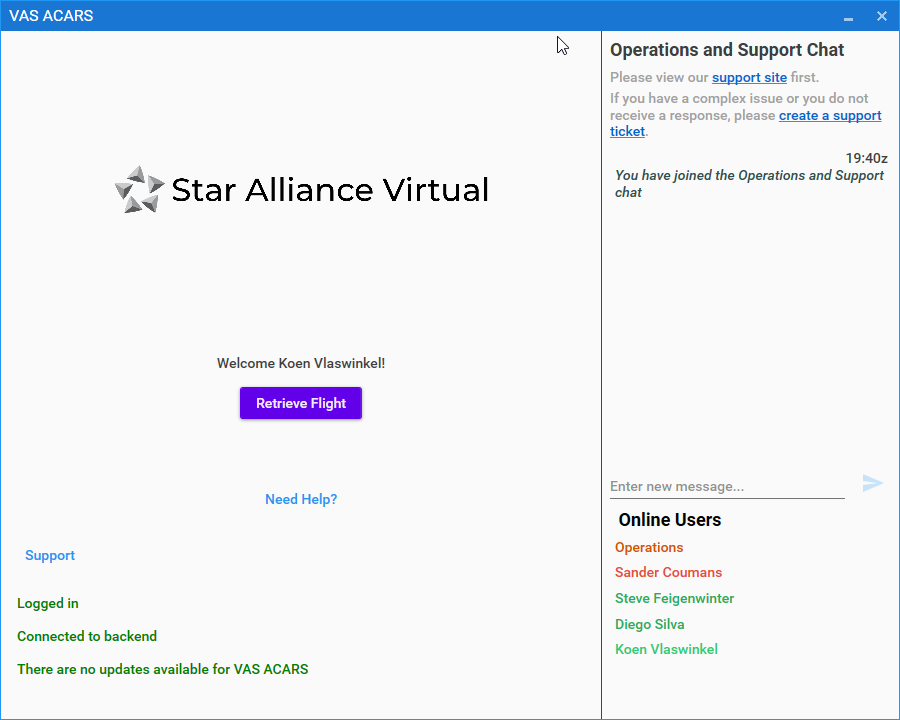900x720 pixels.
Task: Follow the support site hyperlink
Action: [749, 78]
